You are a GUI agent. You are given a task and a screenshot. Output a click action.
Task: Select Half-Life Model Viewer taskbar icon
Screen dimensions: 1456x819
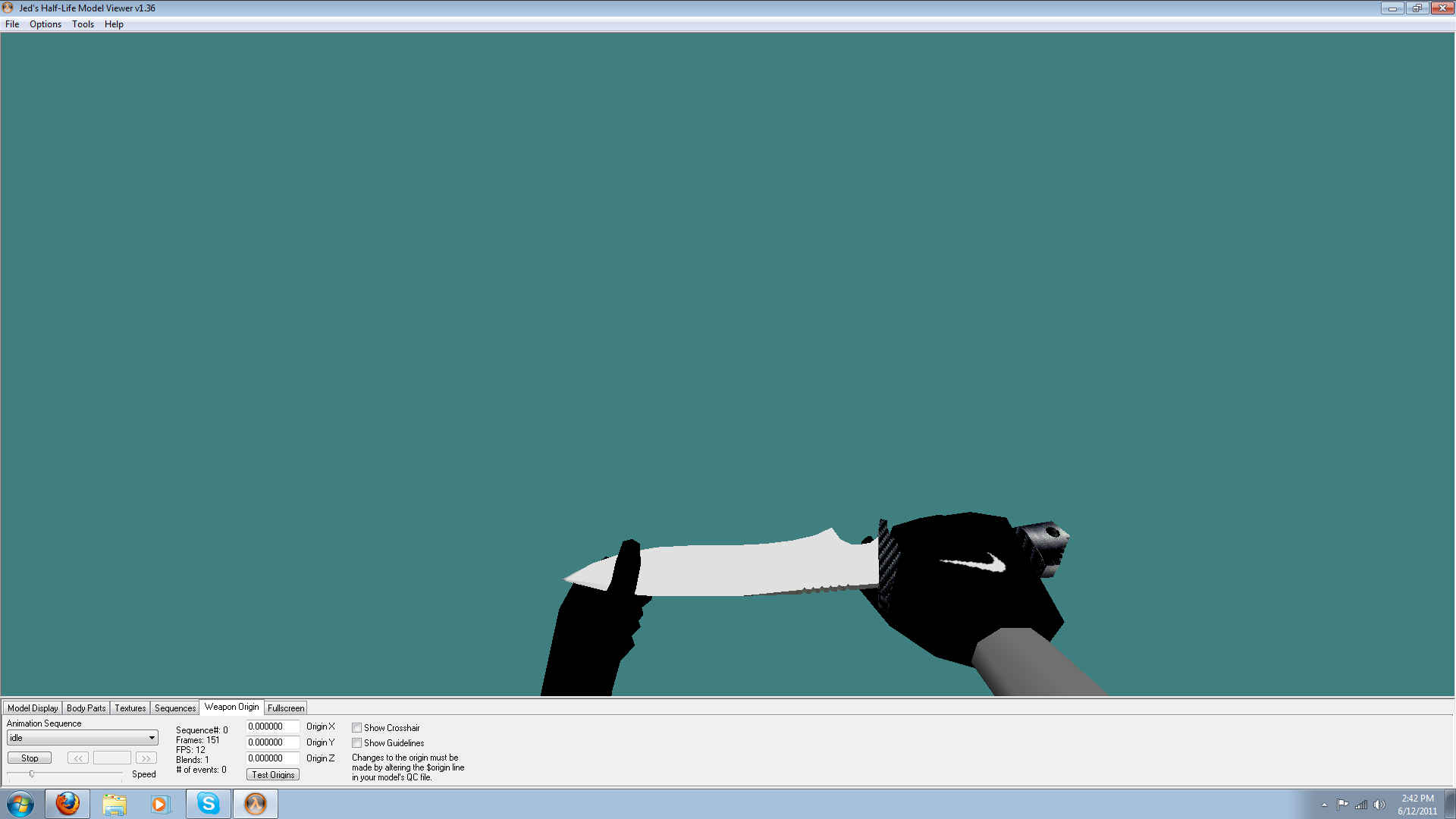pyautogui.click(x=256, y=804)
